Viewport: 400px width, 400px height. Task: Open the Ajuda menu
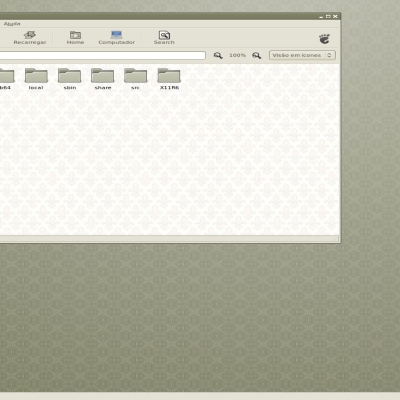click(x=12, y=24)
